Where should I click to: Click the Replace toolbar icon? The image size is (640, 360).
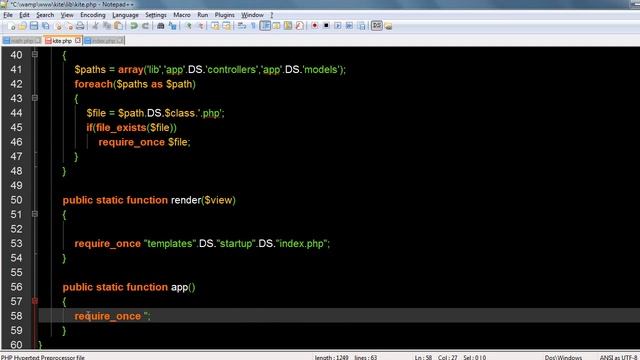pos(172,26)
